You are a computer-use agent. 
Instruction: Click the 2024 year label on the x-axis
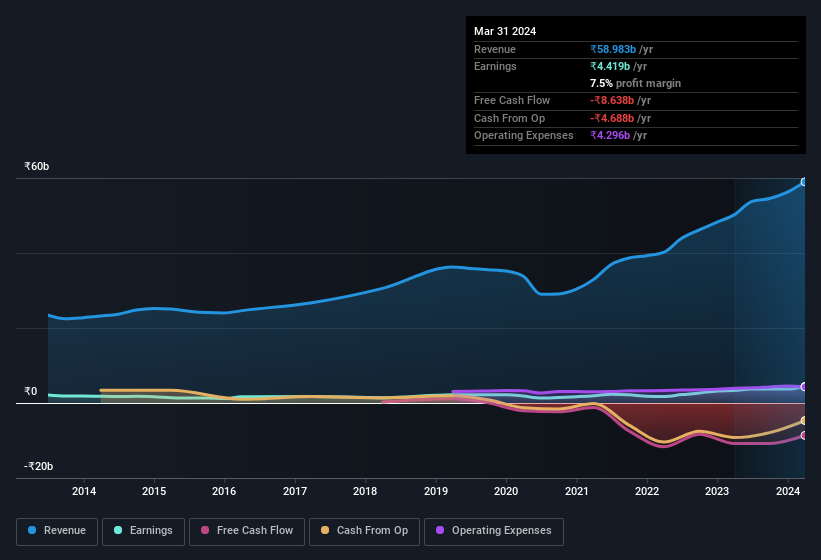tap(788, 491)
